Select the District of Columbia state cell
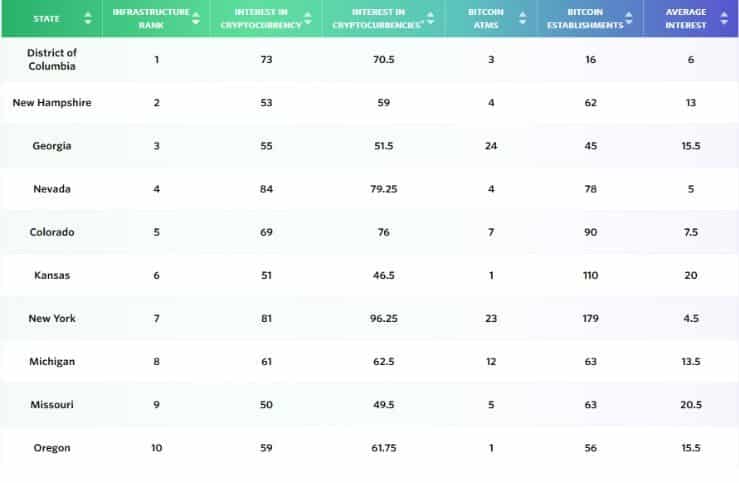Screen dimensions: 739x483 [x=52, y=59]
